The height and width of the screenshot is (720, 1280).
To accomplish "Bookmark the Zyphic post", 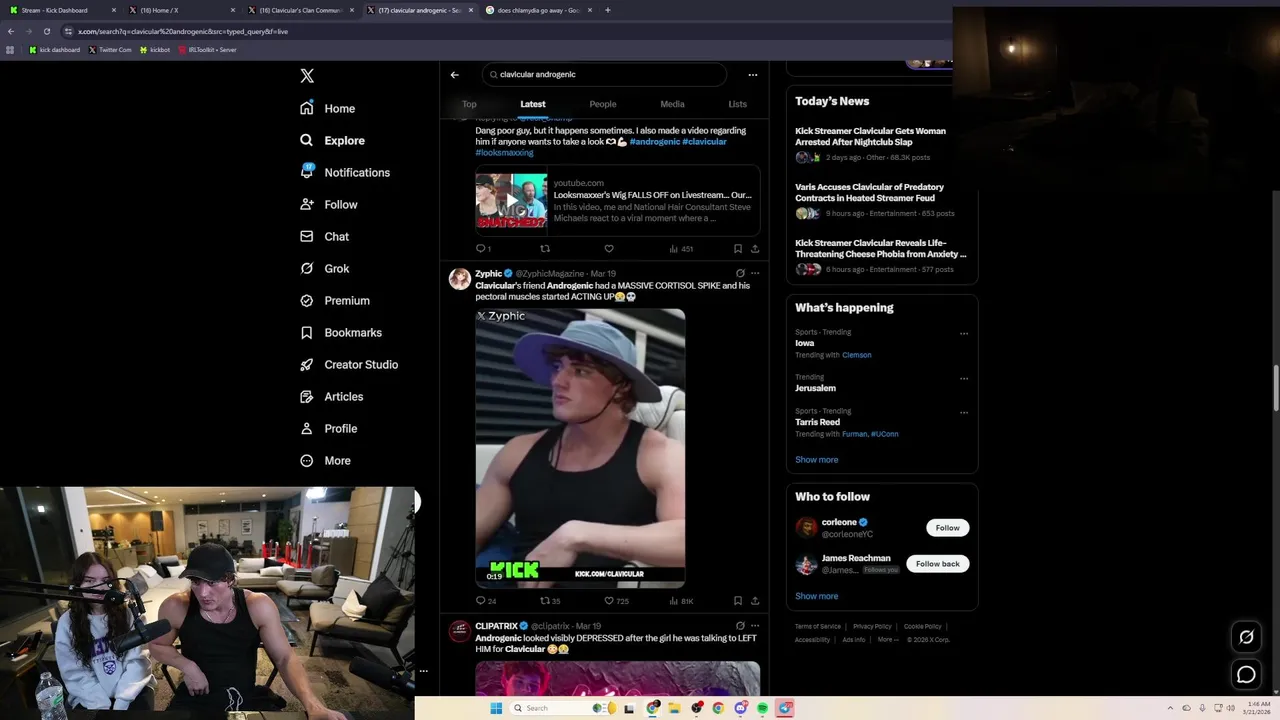I will pos(738,601).
